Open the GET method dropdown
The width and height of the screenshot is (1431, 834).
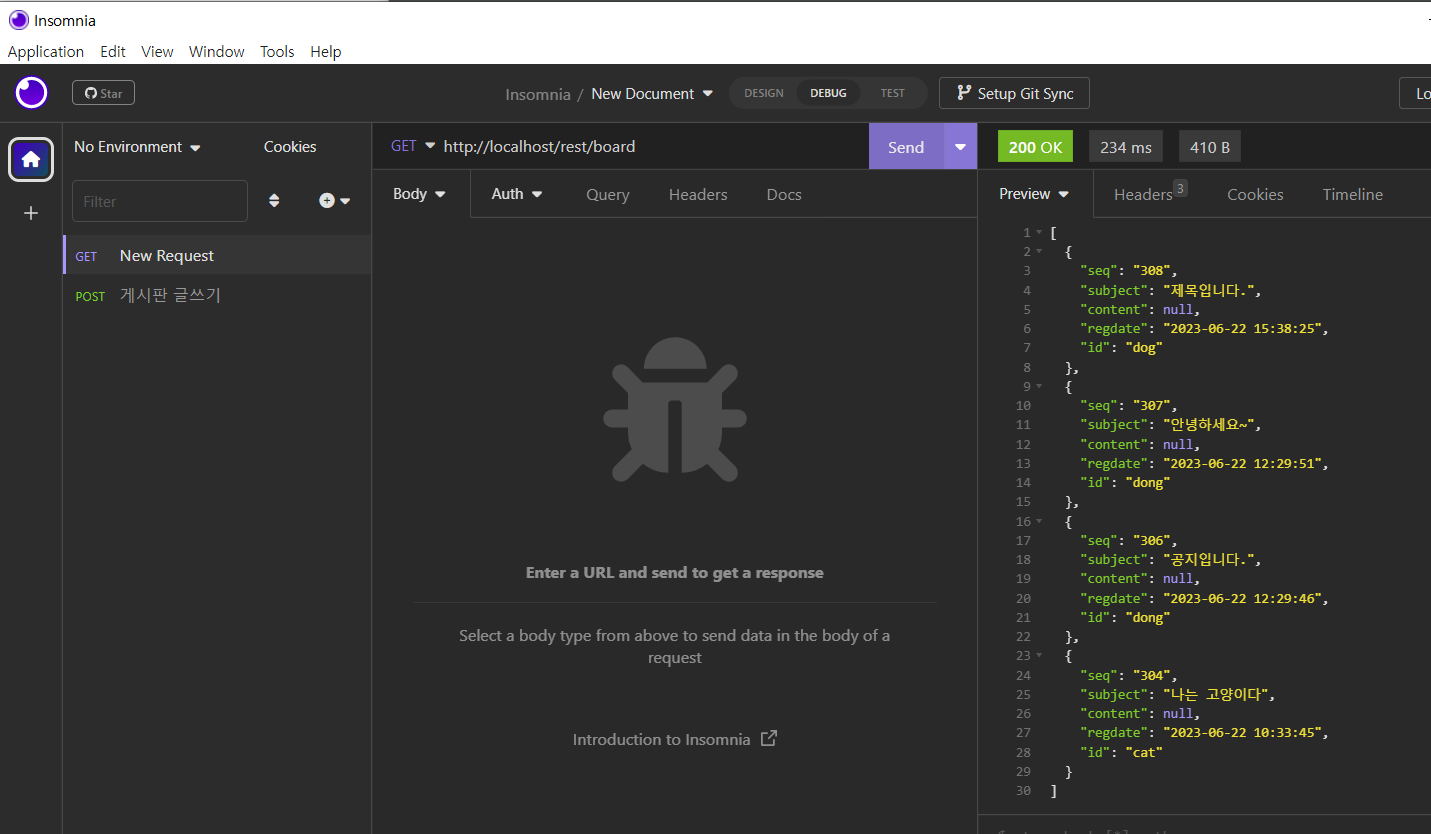(x=413, y=146)
